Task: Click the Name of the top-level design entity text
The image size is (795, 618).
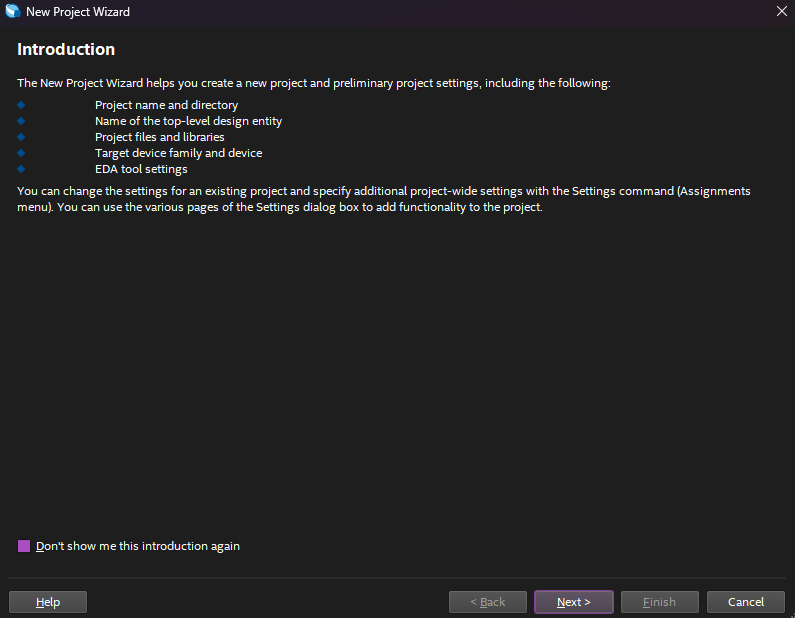Action: pos(188,121)
